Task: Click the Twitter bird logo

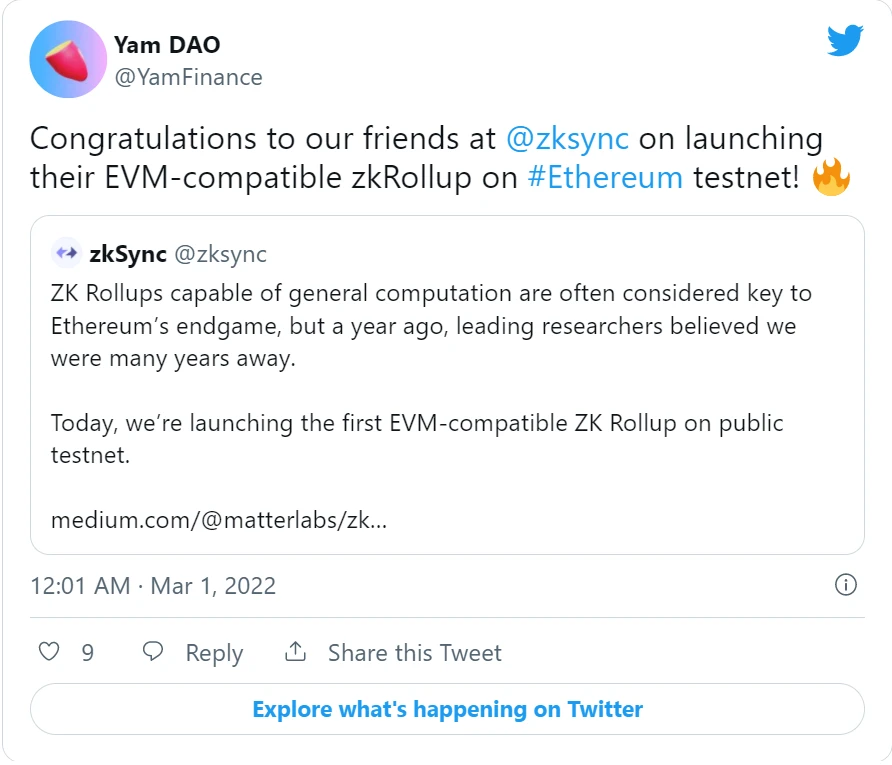Action: 845,40
